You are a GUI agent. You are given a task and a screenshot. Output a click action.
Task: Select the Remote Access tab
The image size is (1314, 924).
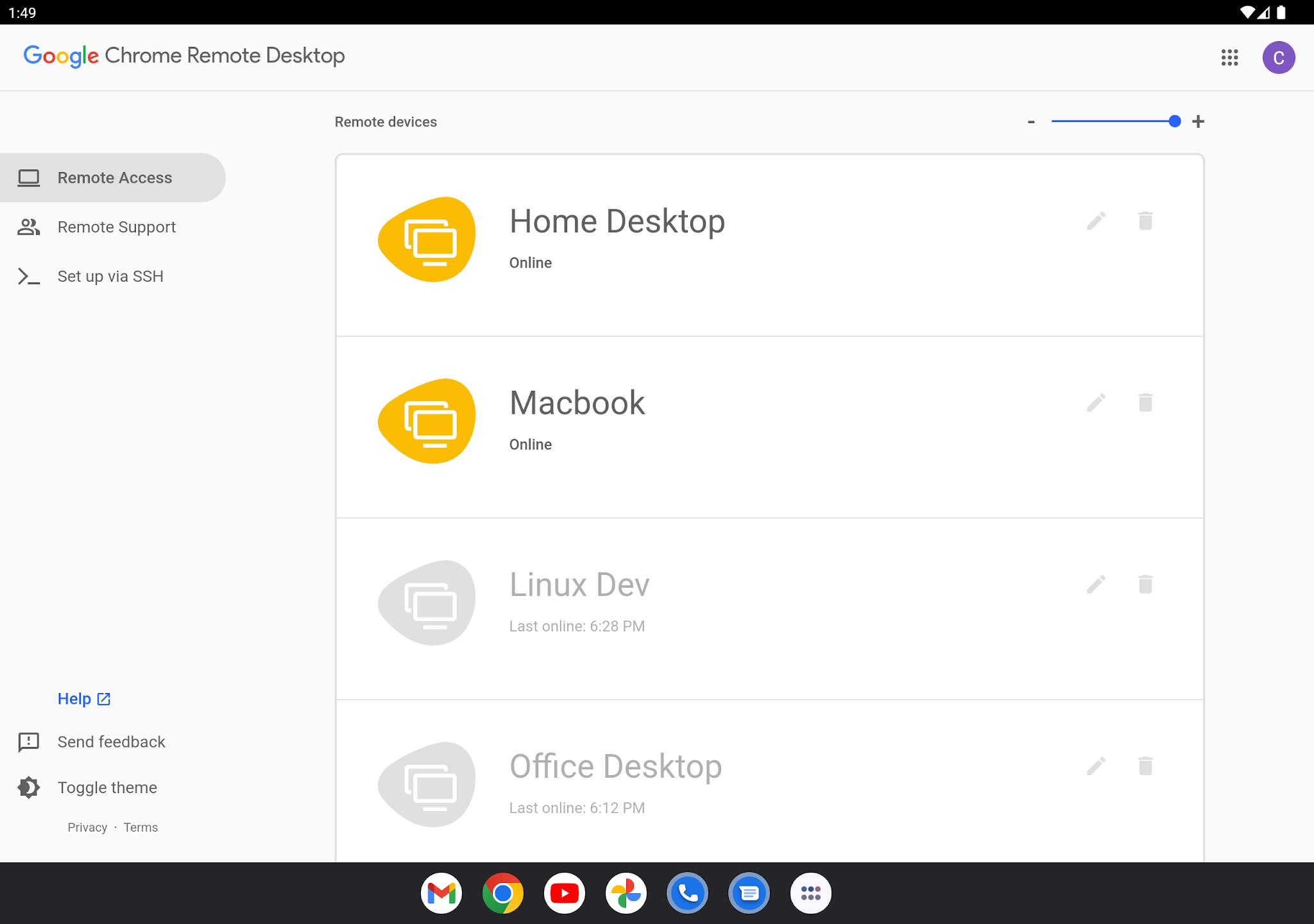click(113, 178)
